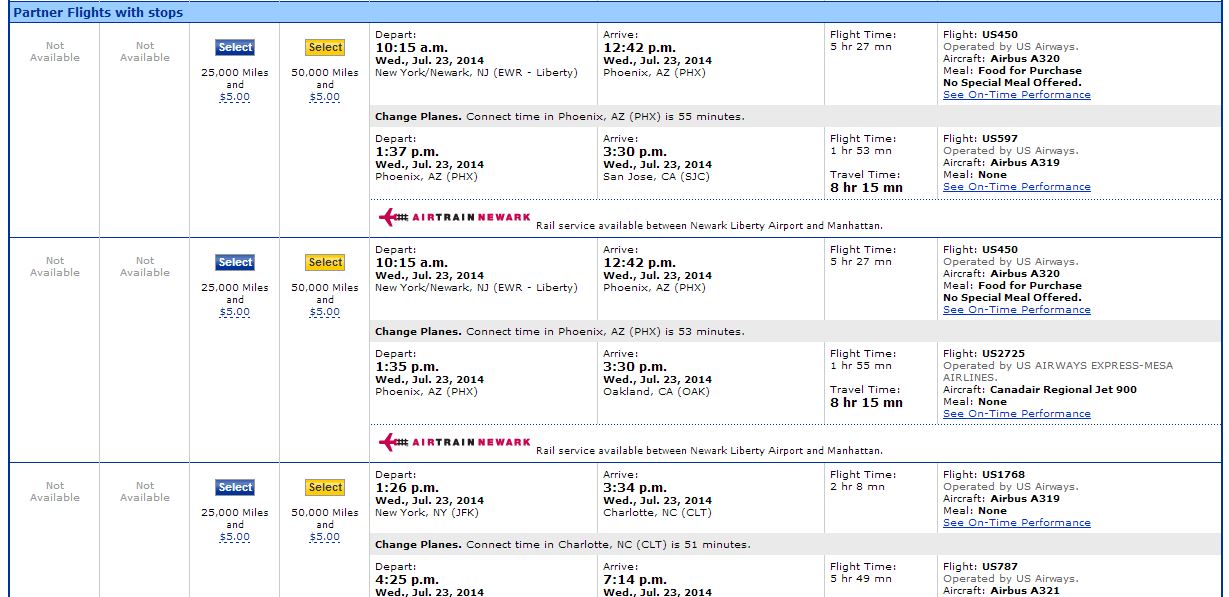Viewport: 1229px width, 597px height.
Task: View $5.00 fee under 25,000 miles, Oakland itinerary
Action: [x=235, y=312]
